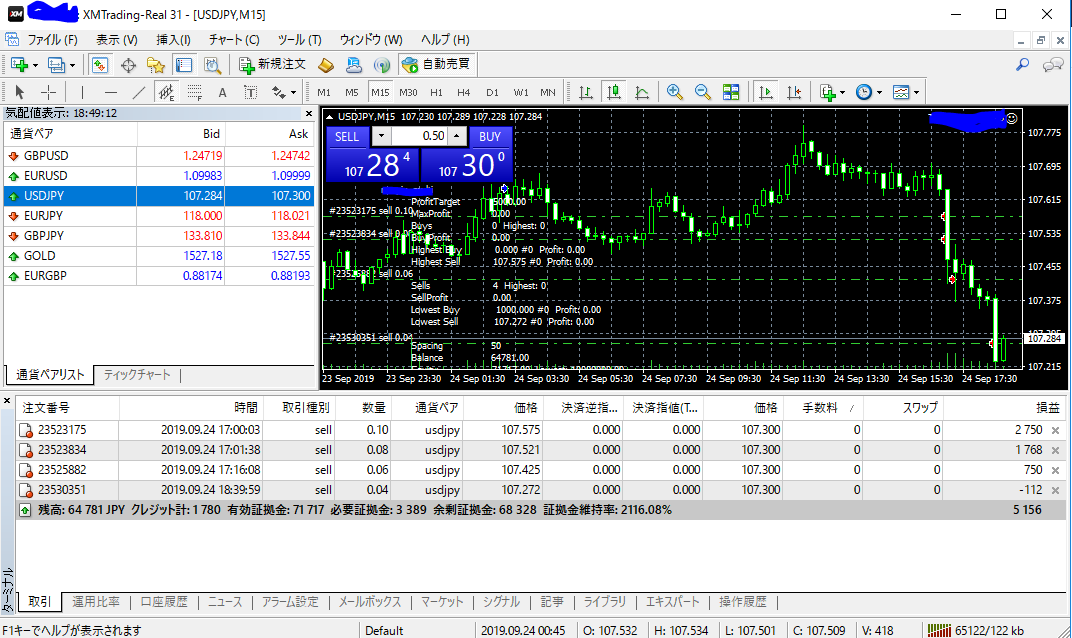The height and width of the screenshot is (638, 1072).
Task: Select the text A tool
Action: [x=222, y=92]
